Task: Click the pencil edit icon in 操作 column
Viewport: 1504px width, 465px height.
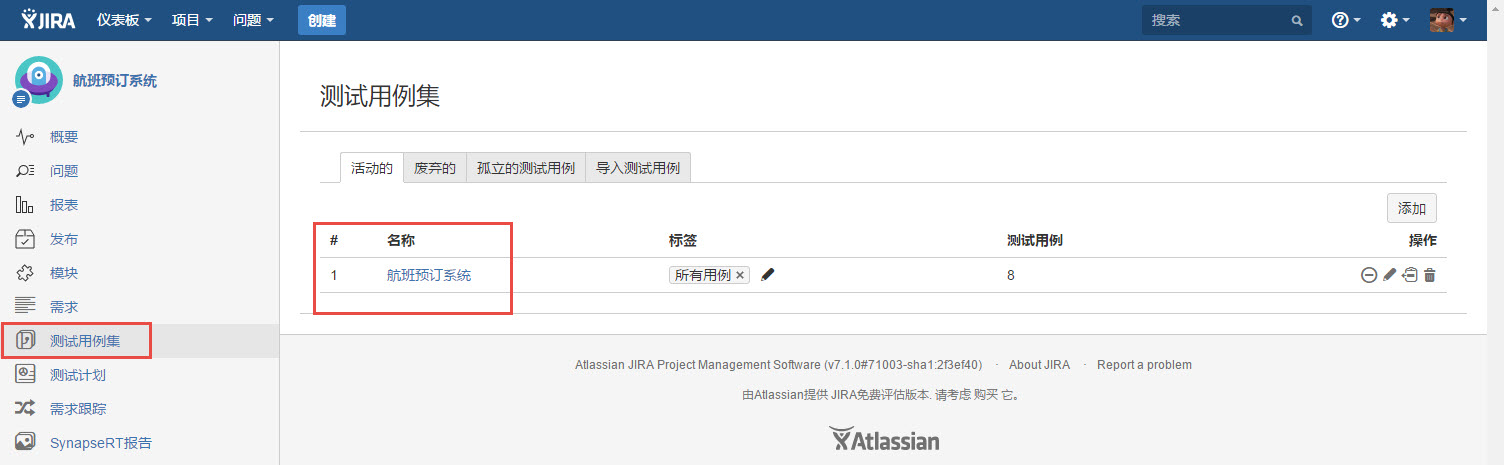Action: tap(1389, 275)
